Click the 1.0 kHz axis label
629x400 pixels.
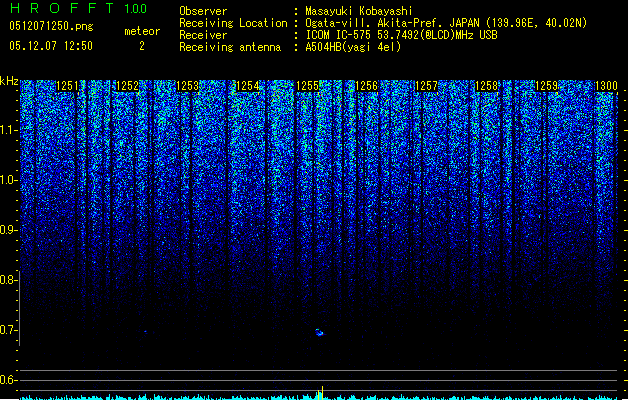pos(9,180)
